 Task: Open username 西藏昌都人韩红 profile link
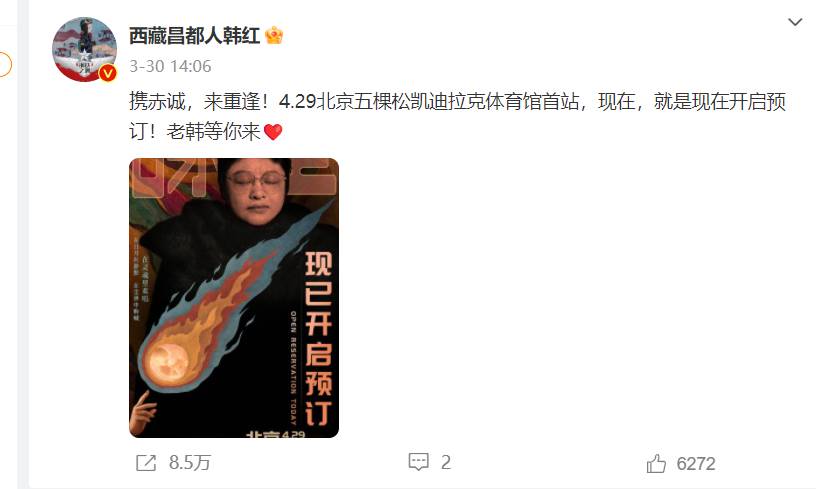click(194, 36)
